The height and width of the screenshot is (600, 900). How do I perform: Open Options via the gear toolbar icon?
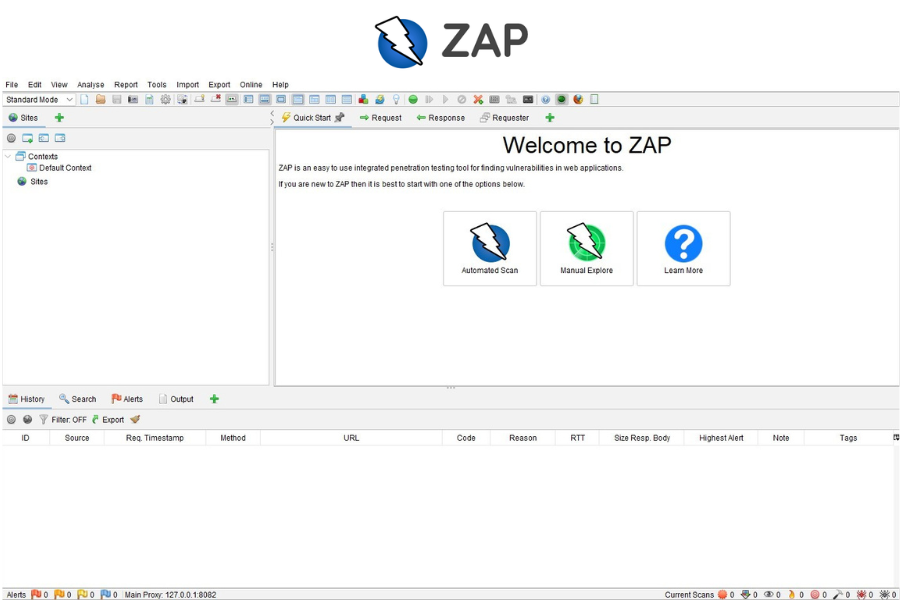click(165, 99)
